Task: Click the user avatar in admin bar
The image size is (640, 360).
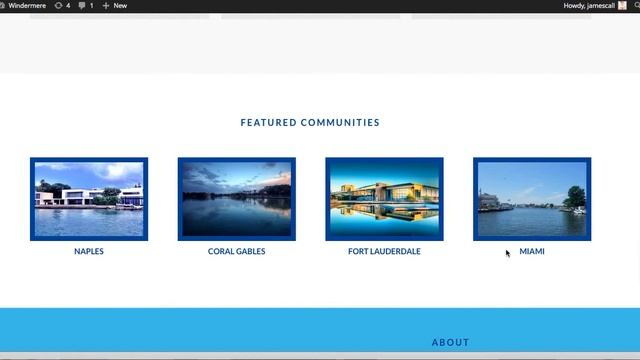Action: coord(622,5)
